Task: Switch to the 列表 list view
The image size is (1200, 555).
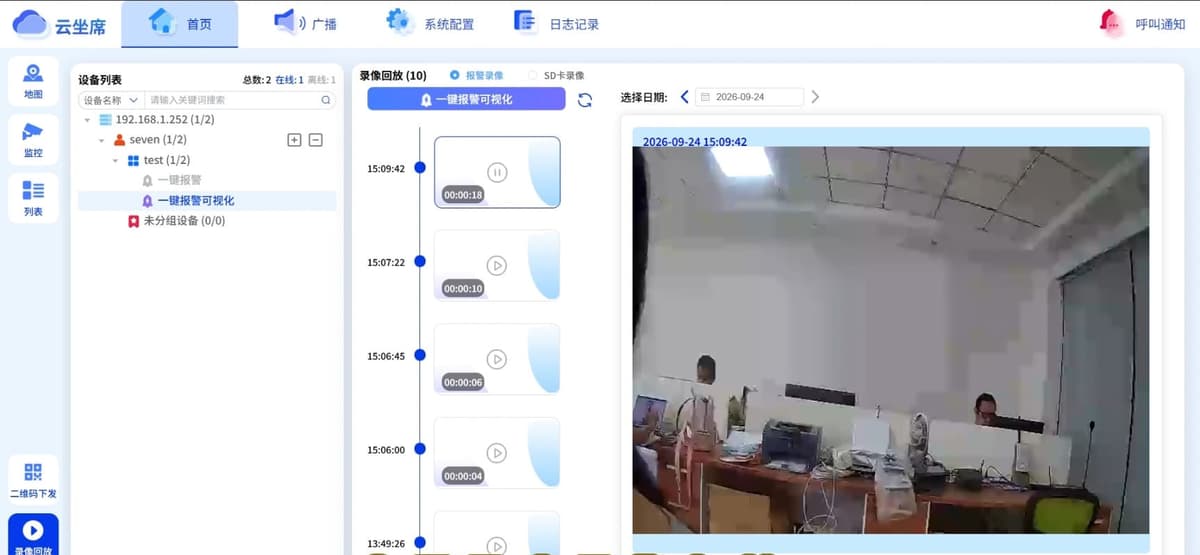Action: [33, 198]
